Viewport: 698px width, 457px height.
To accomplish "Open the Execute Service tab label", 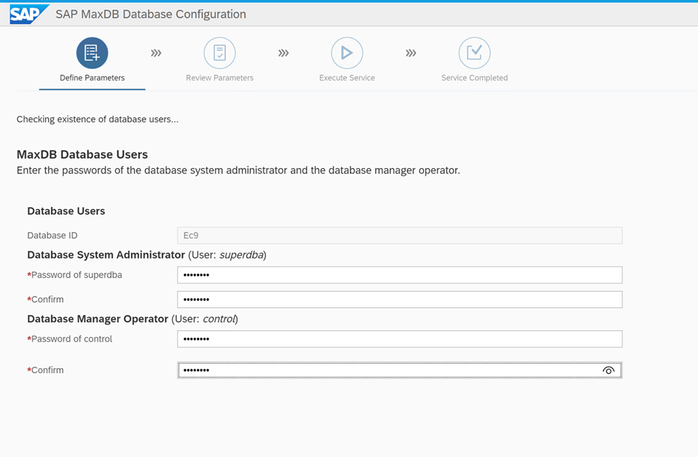I will (347, 78).
